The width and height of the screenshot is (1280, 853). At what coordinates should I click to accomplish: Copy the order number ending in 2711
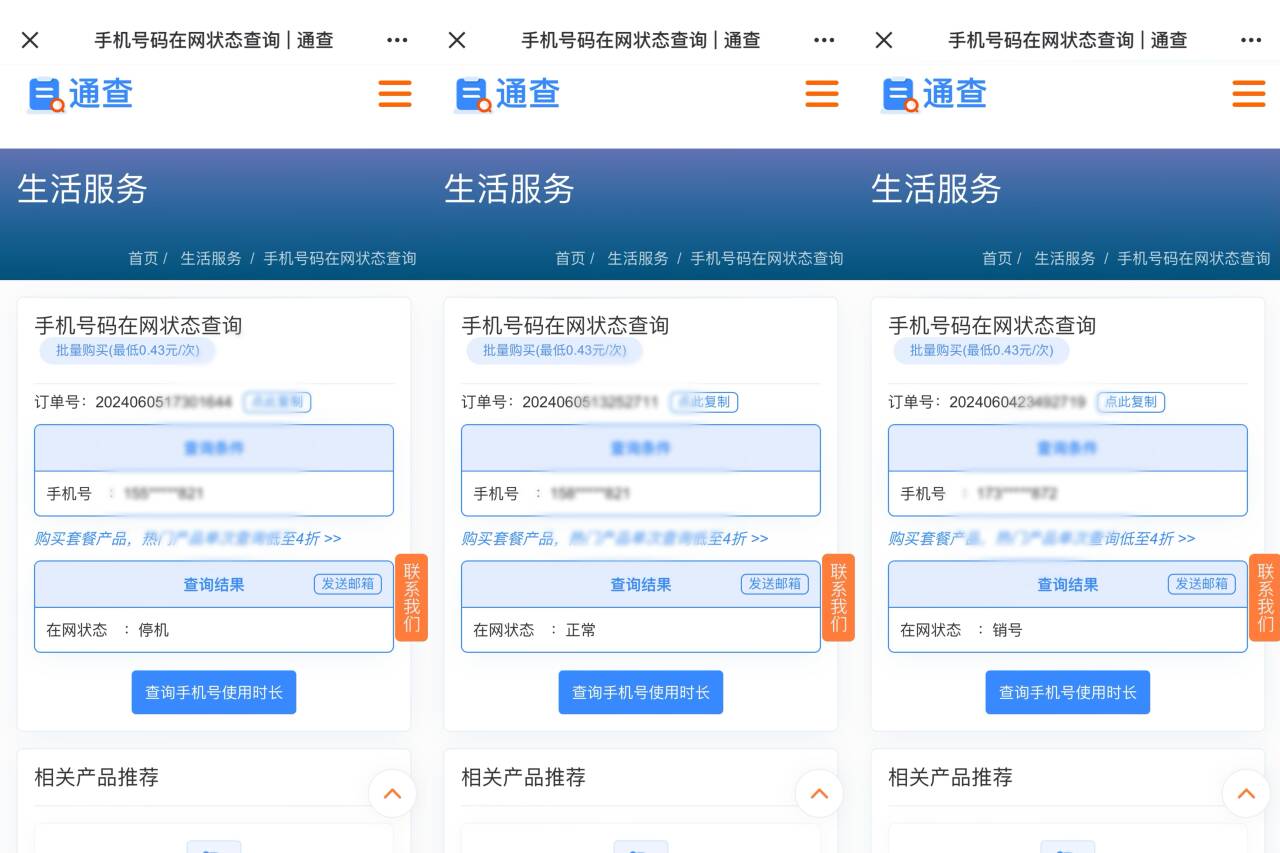704,402
